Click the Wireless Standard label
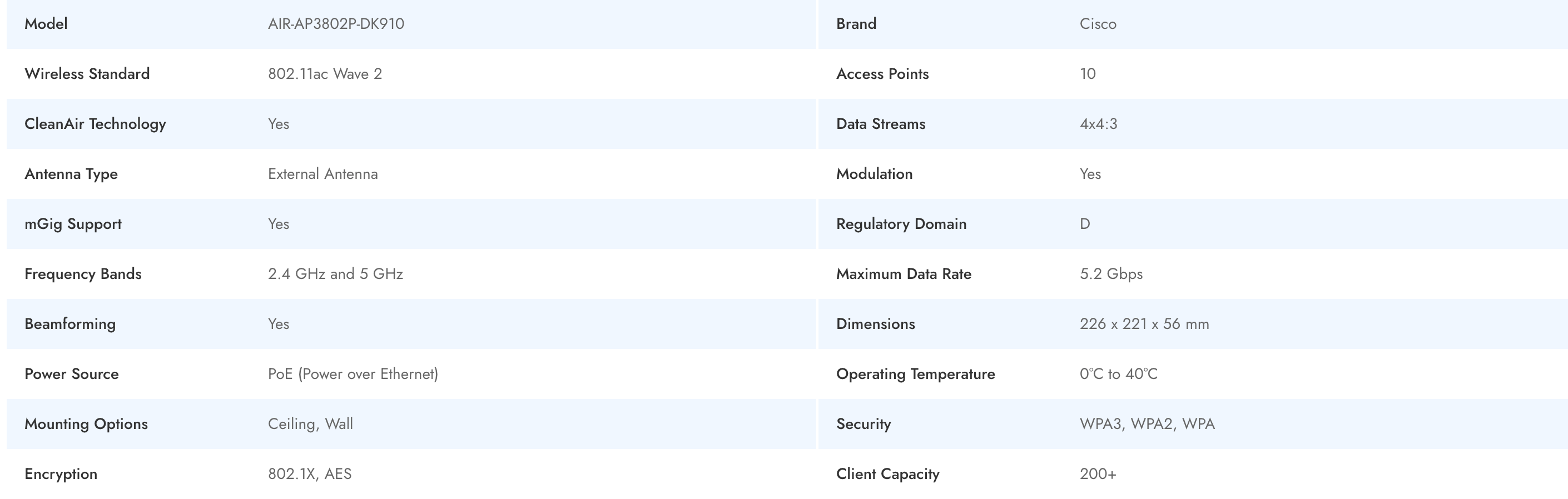Screen dimensions: 1568x499 tap(87, 74)
